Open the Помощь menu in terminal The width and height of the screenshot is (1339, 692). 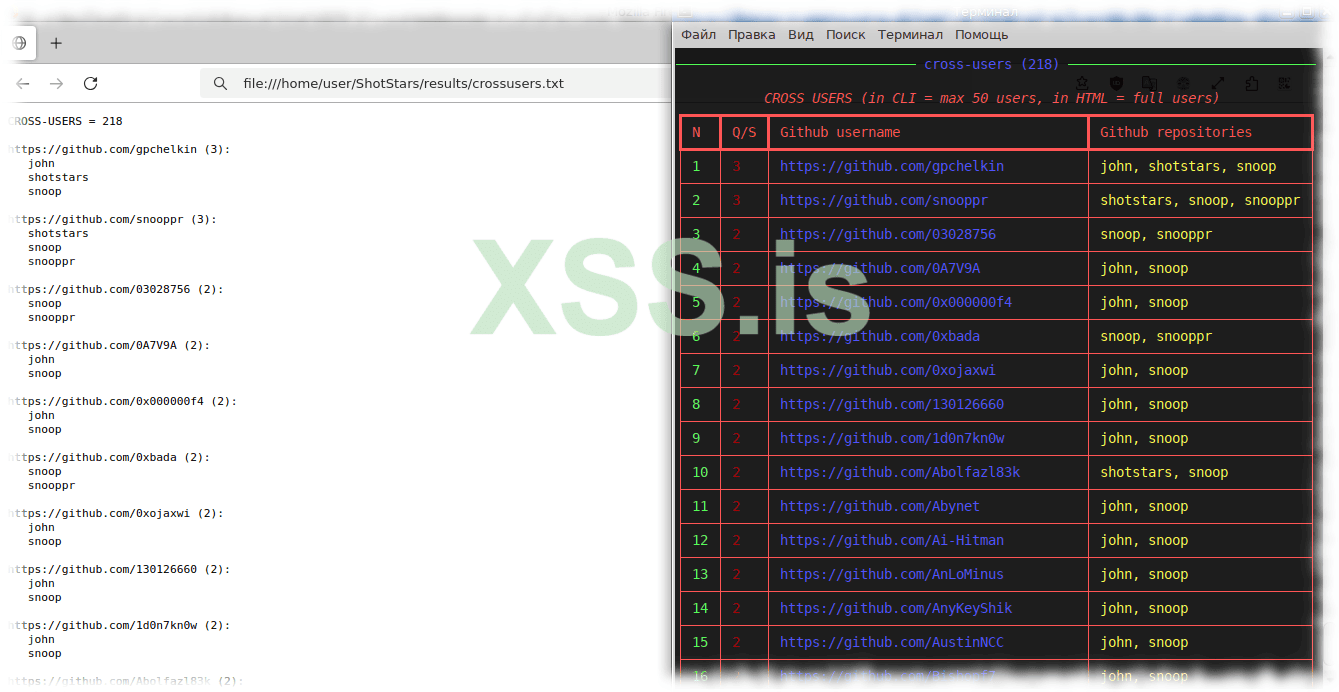coord(981,34)
